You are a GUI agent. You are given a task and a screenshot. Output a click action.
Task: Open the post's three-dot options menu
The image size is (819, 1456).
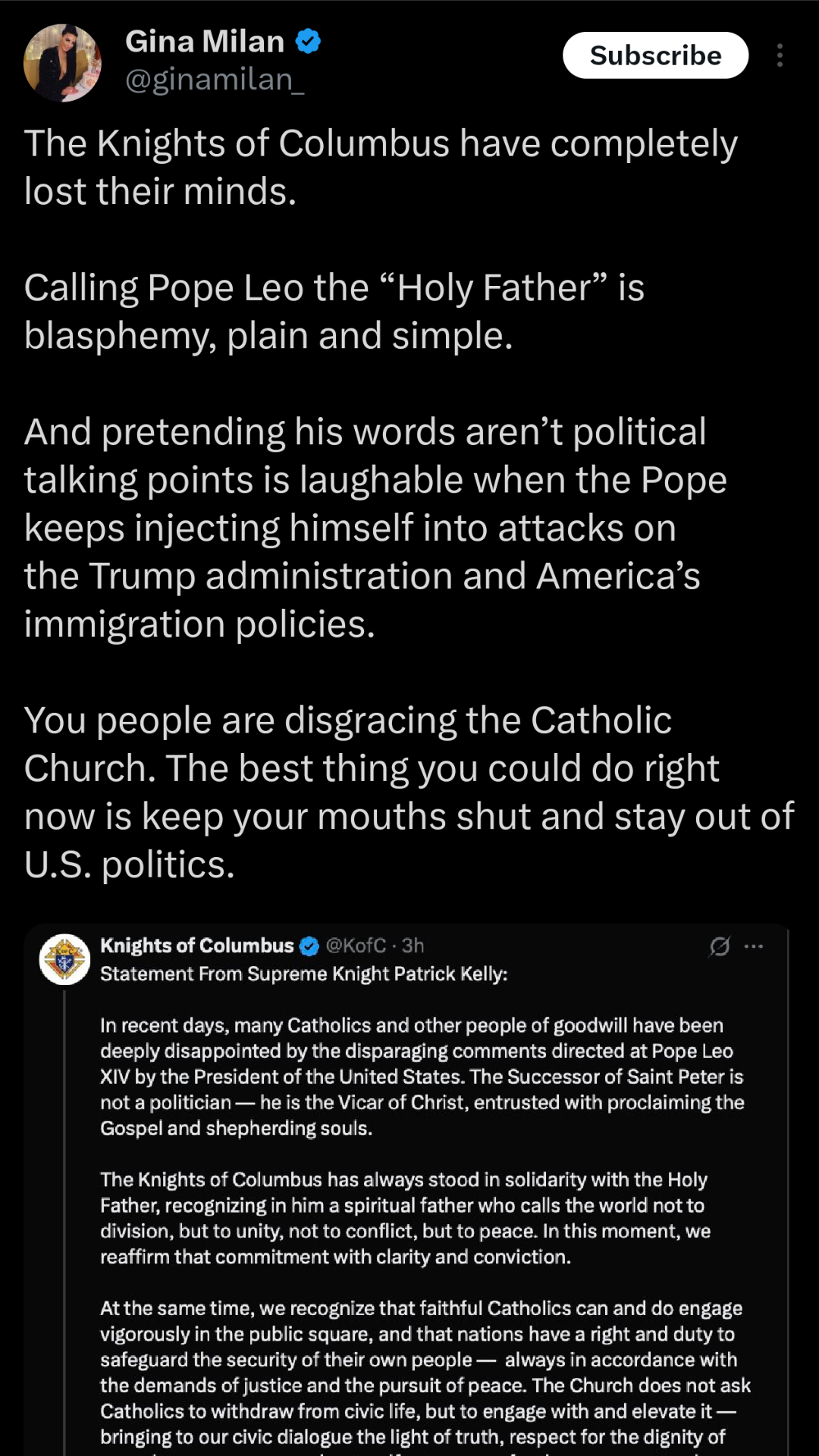coord(780,55)
